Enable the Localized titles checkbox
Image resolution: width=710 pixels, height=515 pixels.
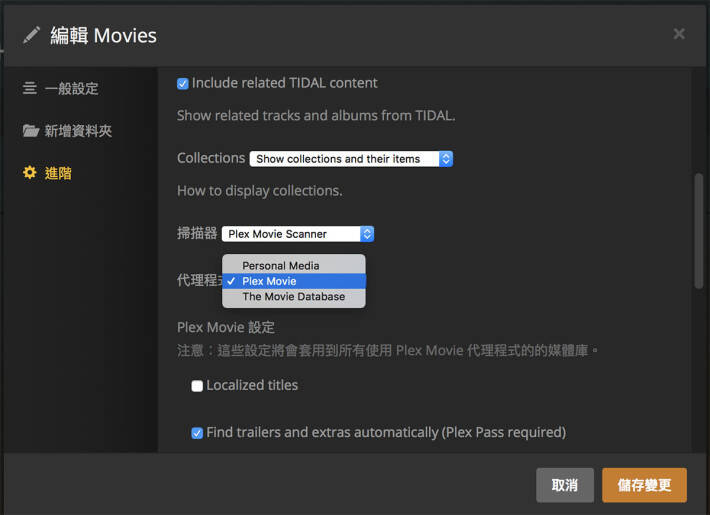197,386
